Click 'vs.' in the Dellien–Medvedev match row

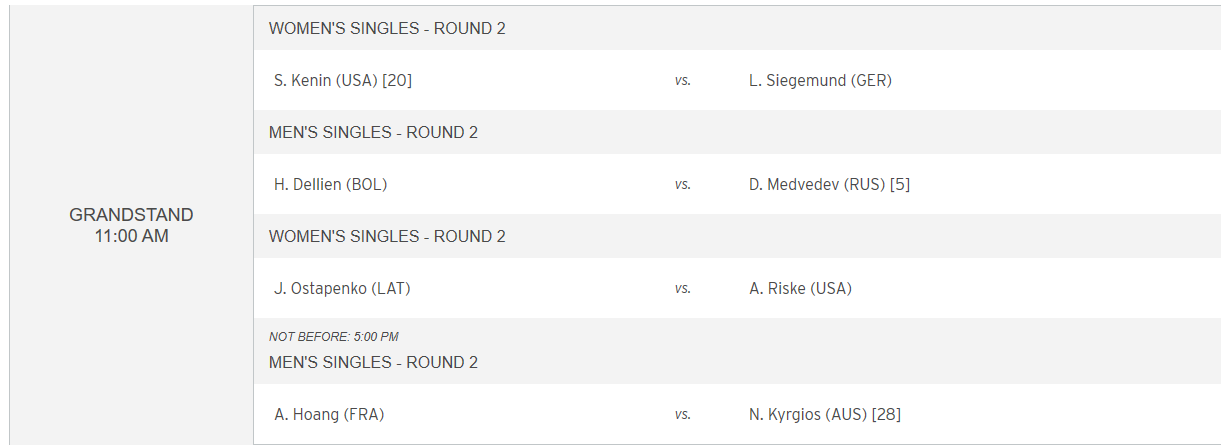pyautogui.click(x=682, y=185)
